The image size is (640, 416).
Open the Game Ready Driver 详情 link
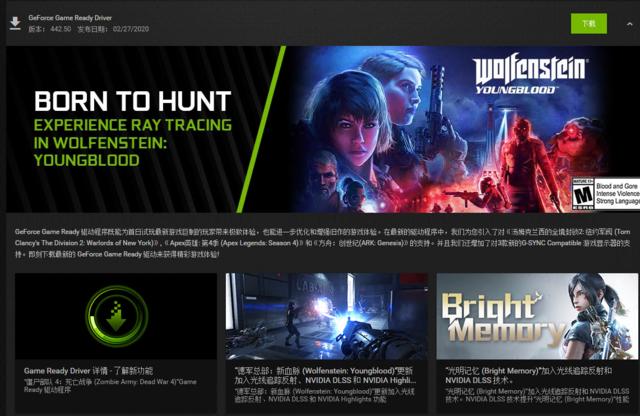pos(88,371)
